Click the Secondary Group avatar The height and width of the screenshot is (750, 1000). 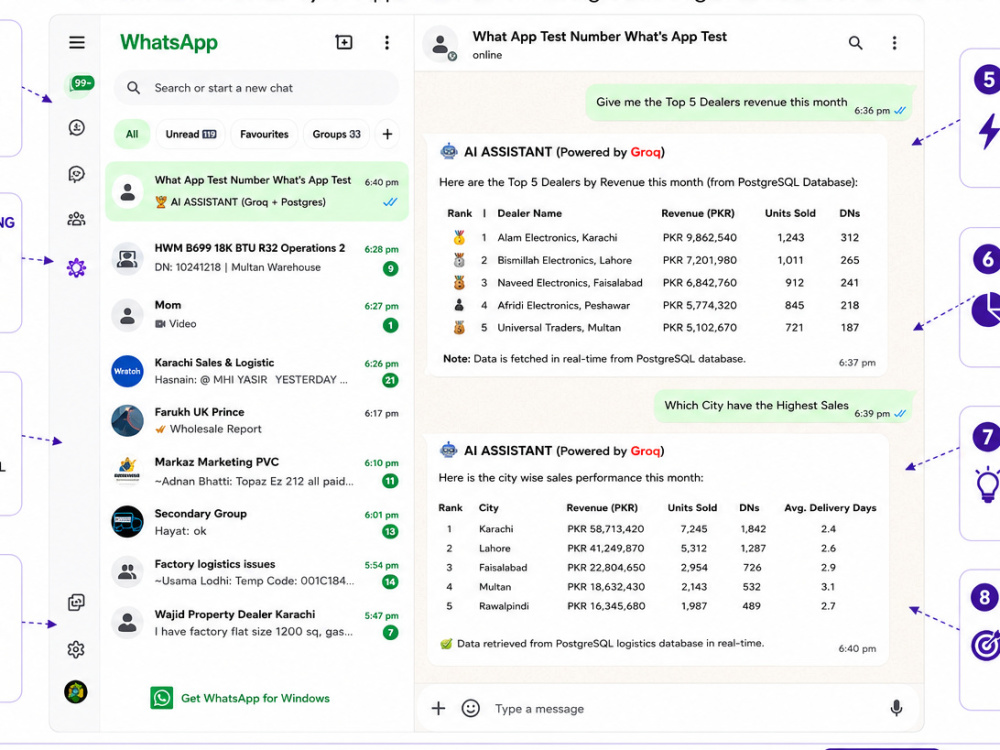click(127, 522)
